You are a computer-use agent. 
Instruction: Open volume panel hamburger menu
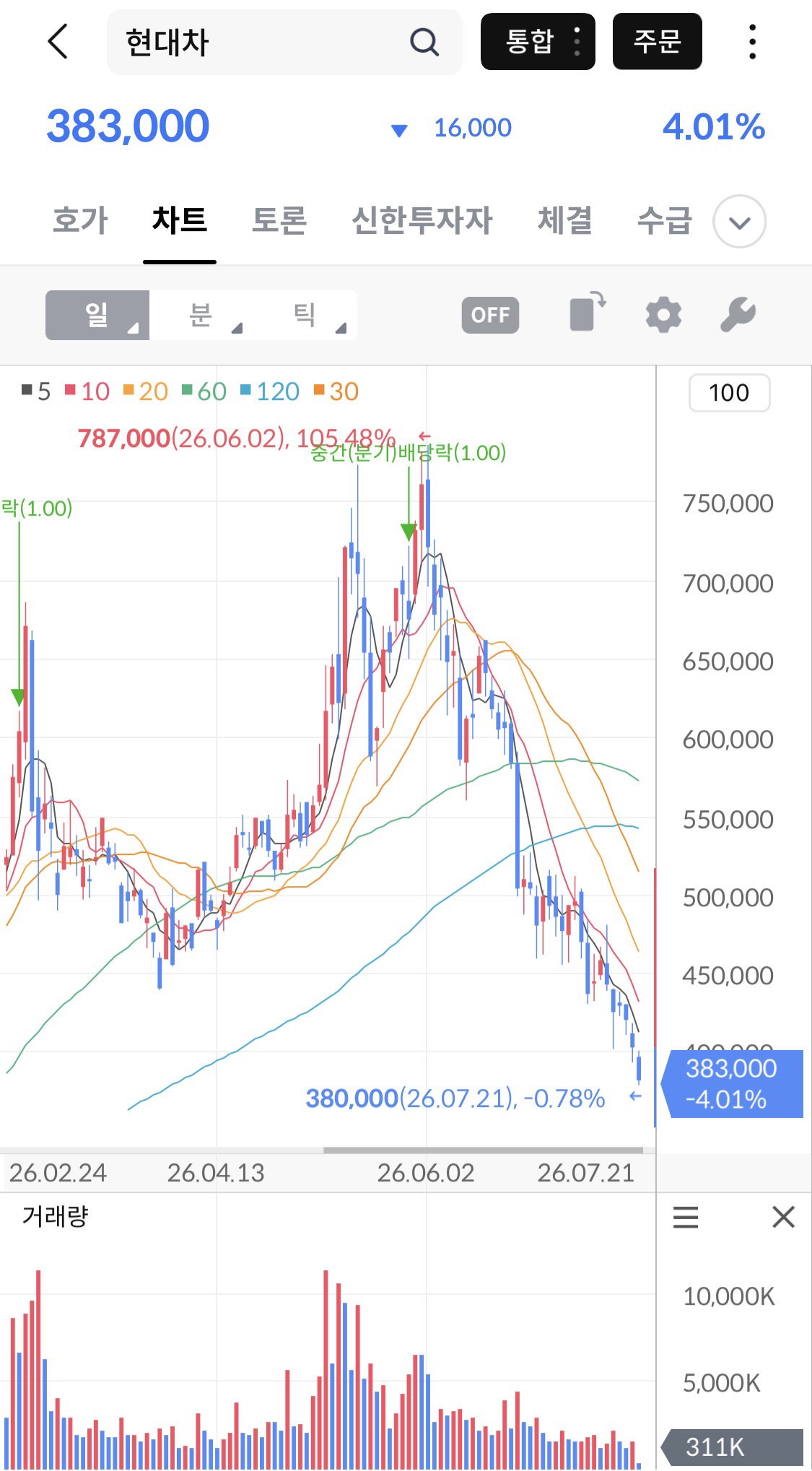(686, 1217)
